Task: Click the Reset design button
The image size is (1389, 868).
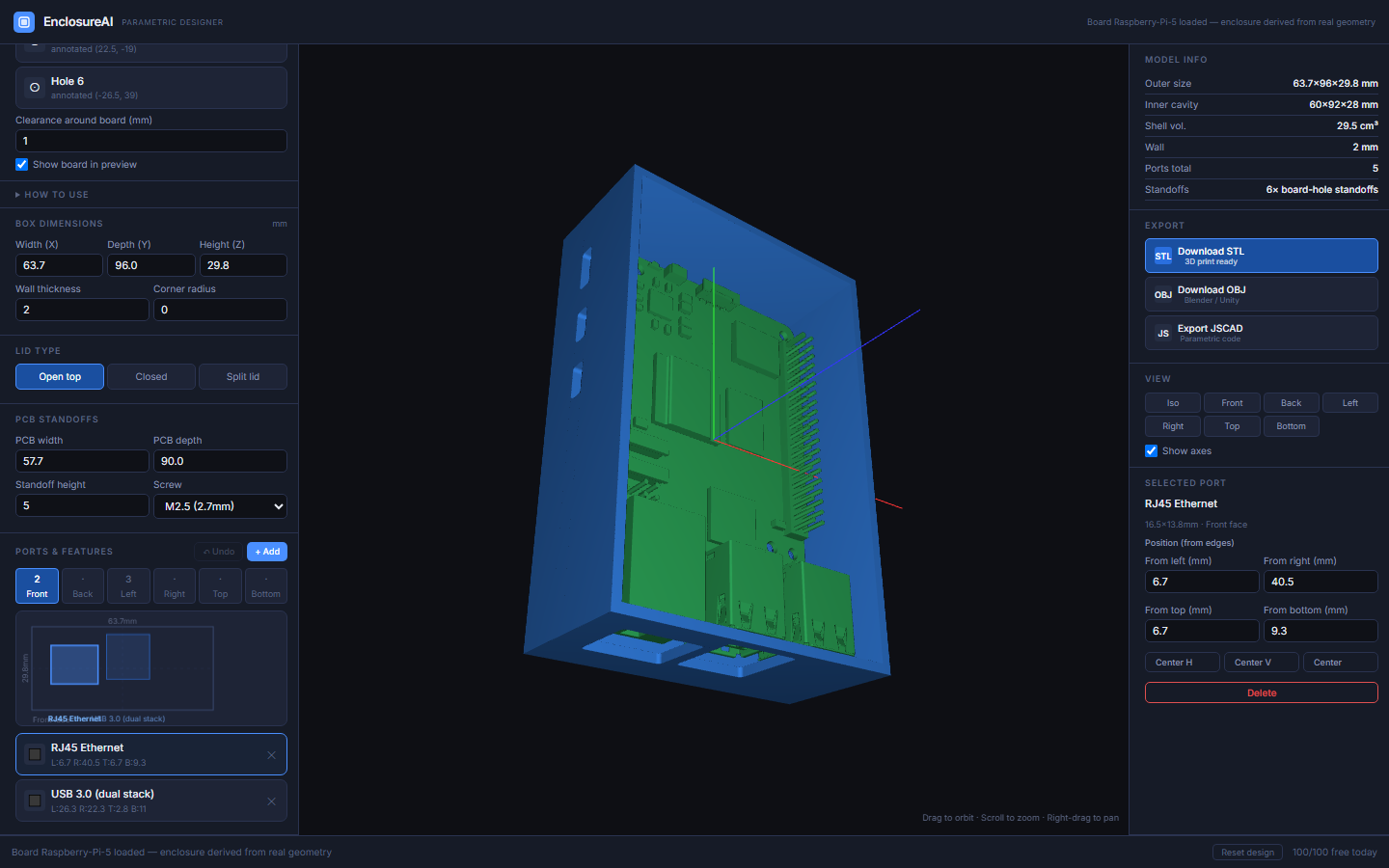Action: point(1247,853)
